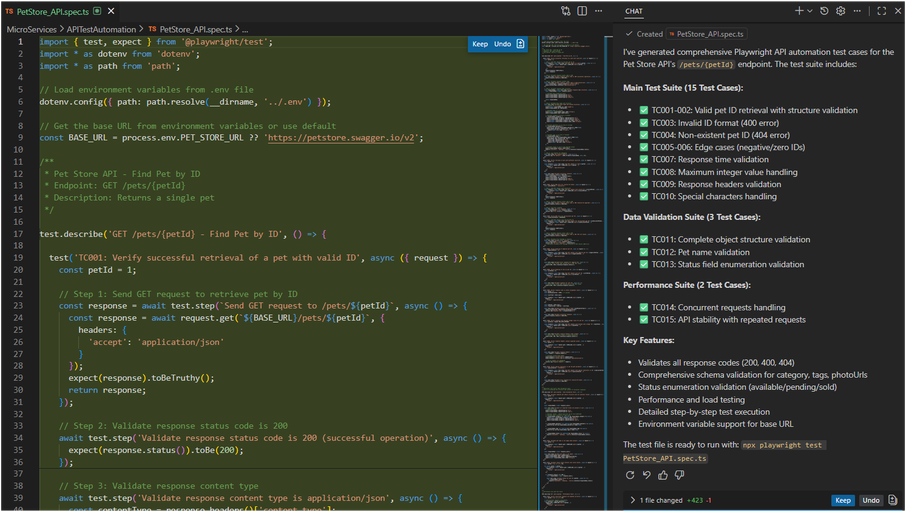Maximize the chat panel size

pos(880,11)
